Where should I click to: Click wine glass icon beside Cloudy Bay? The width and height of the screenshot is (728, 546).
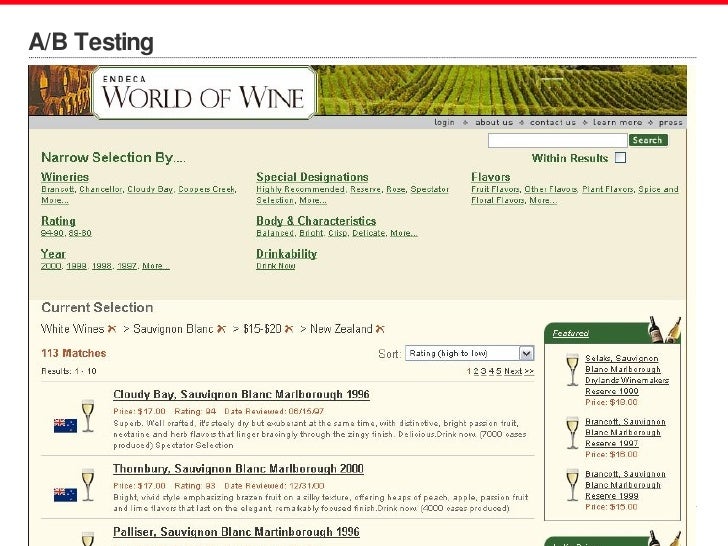(x=88, y=415)
